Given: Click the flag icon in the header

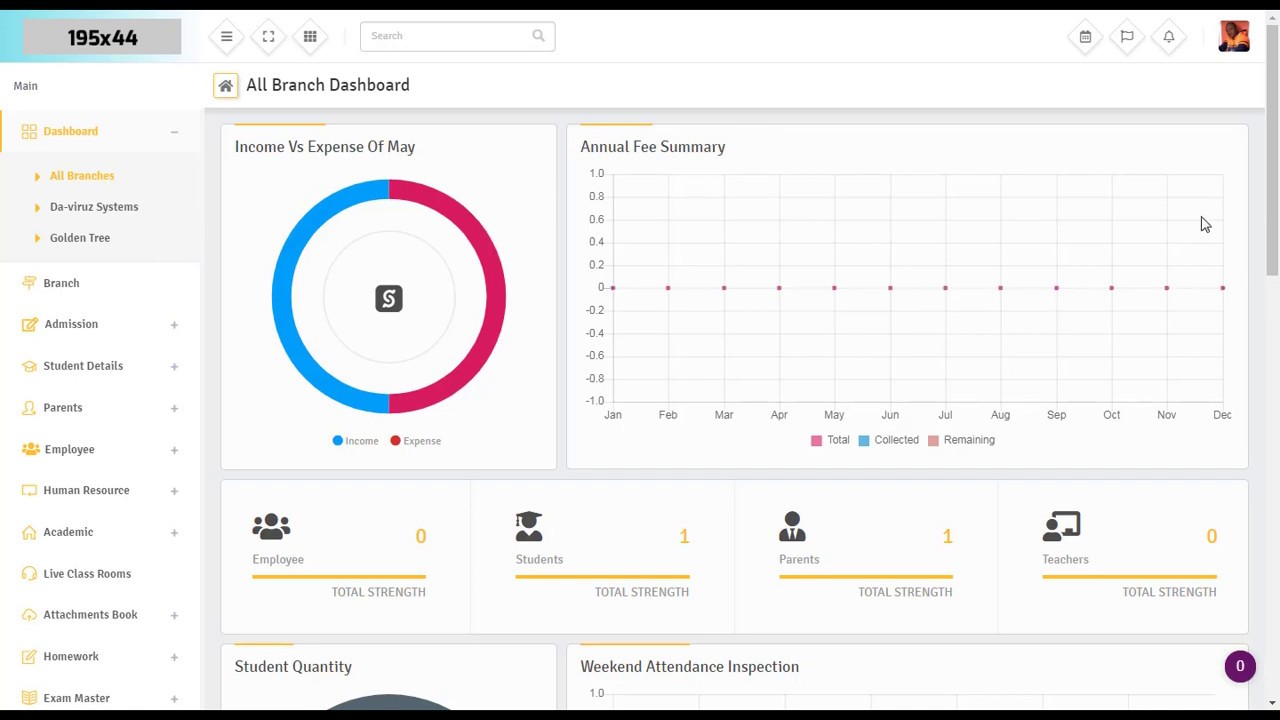Looking at the screenshot, I should 1127,36.
